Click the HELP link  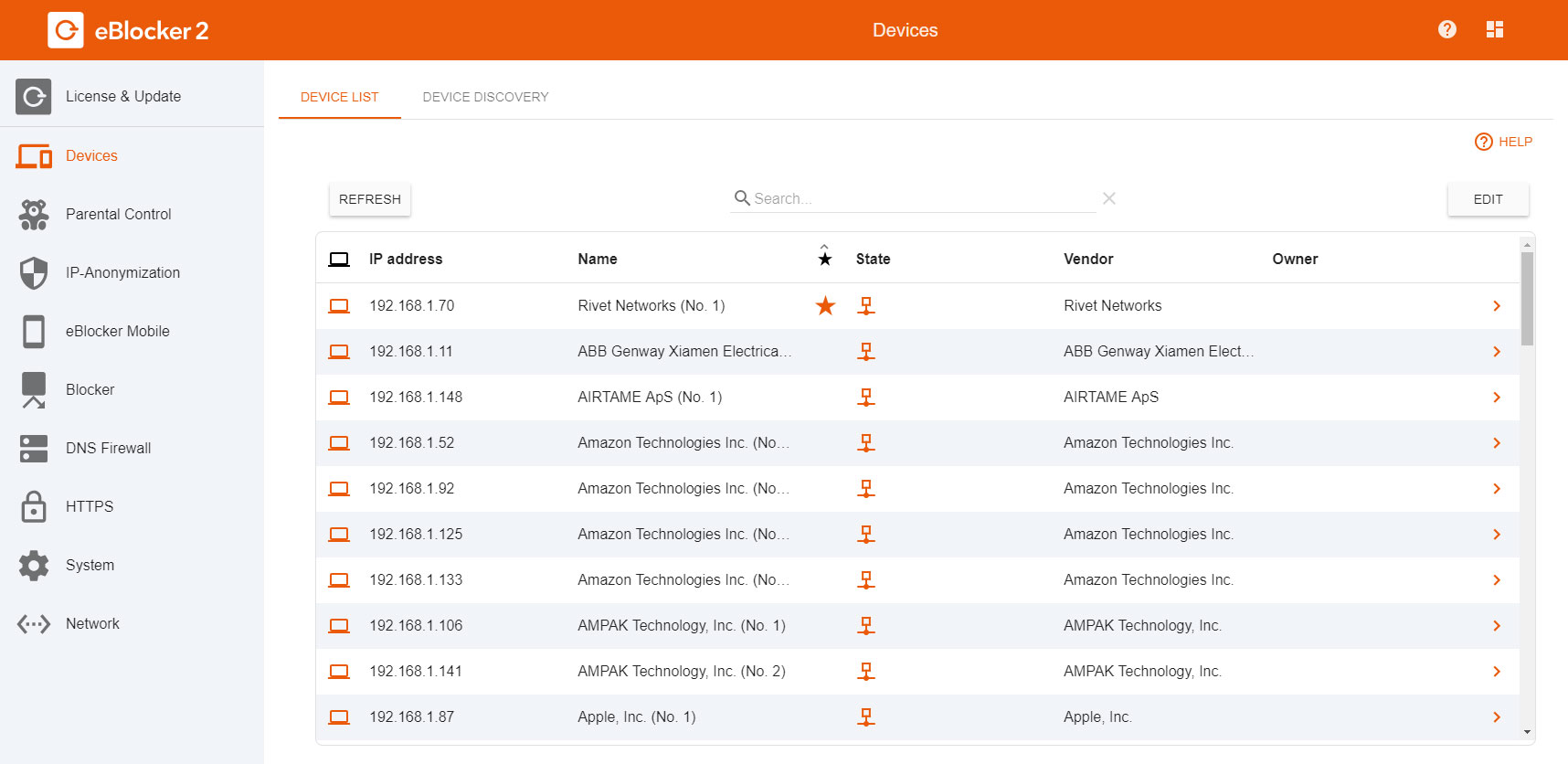click(1504, 142)
